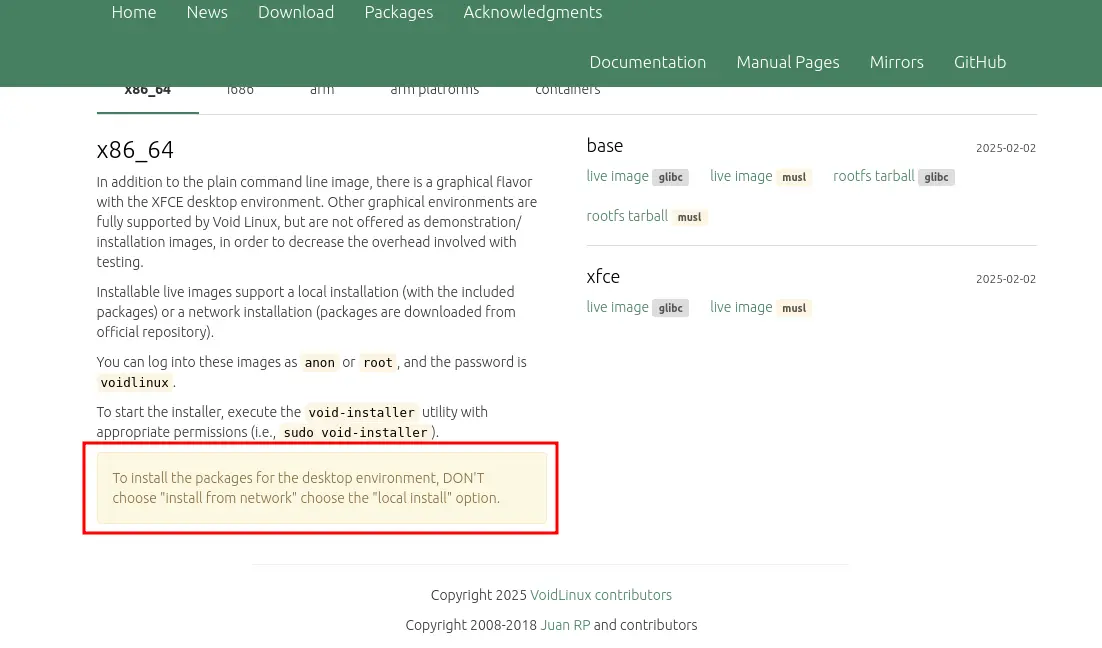Open Manual Pages in the navbar
The height and width of the screenshot is (648, 1102).
click(x=788, y=62)
